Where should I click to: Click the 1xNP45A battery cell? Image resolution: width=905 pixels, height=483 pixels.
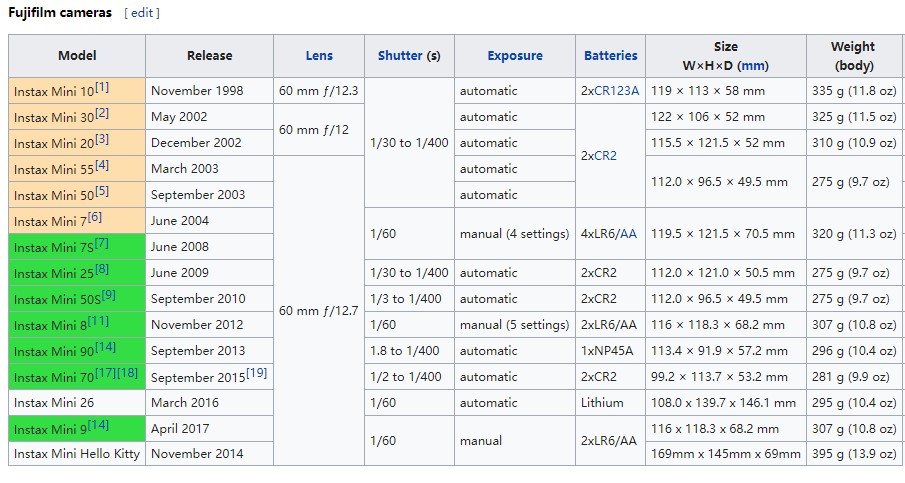(x=610, y=350)
